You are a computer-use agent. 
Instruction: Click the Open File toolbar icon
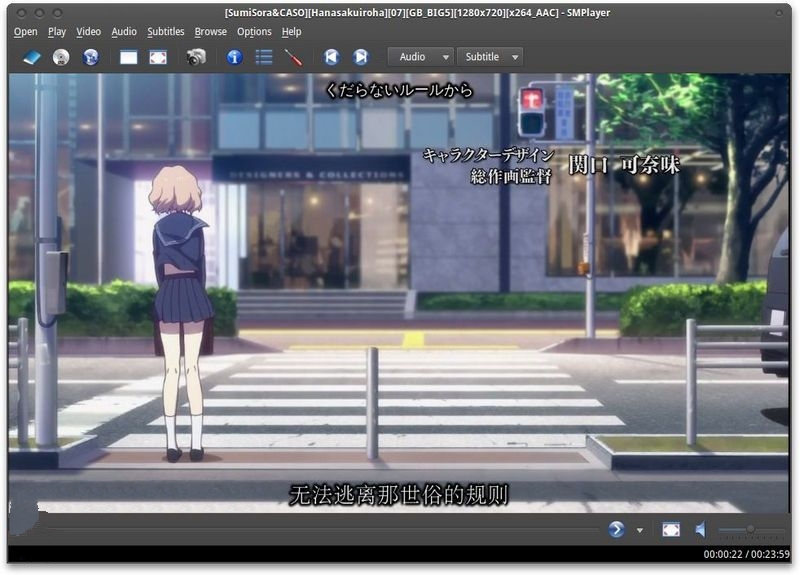tap(31, 57)
